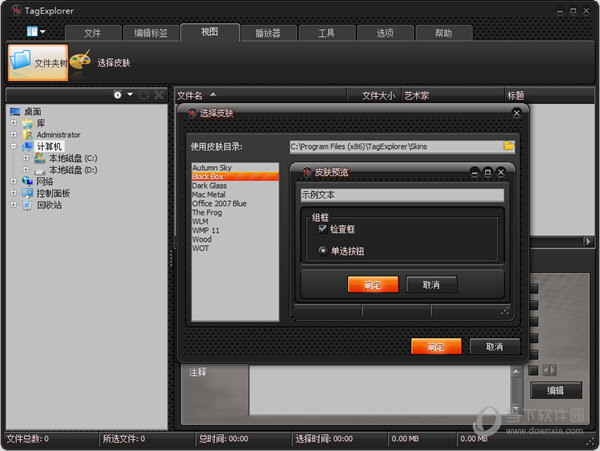This screenshot has width=600, height=451.
Task: Sort by the 标题 column header
Action: (x=549, y=95)
